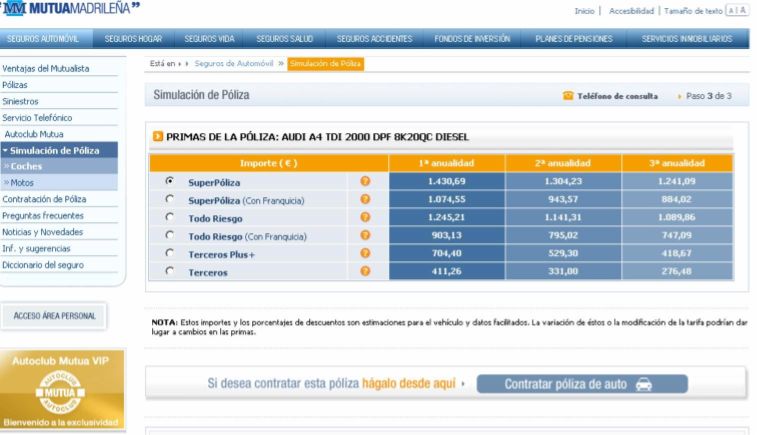Click the 903,13 price cell

click(x=447, y=235)
